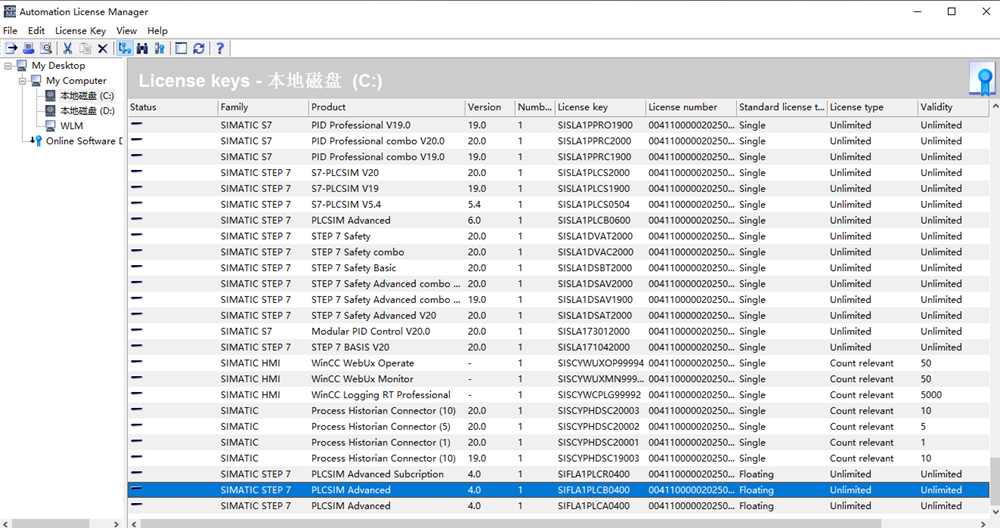Select Online Software Delivery tree item
The image size is (1000, 528).
click(x=82, y=141)
